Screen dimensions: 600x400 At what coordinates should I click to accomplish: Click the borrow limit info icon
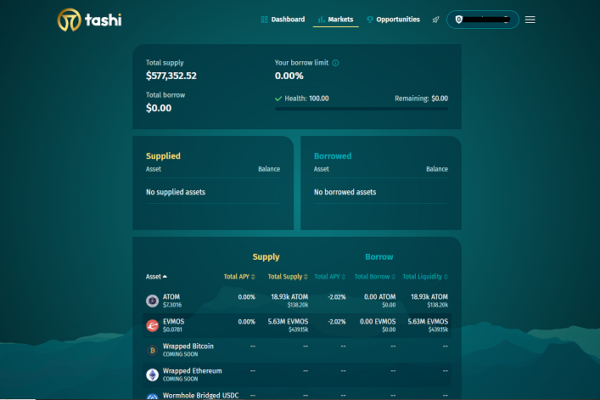(x=336, y=62)
